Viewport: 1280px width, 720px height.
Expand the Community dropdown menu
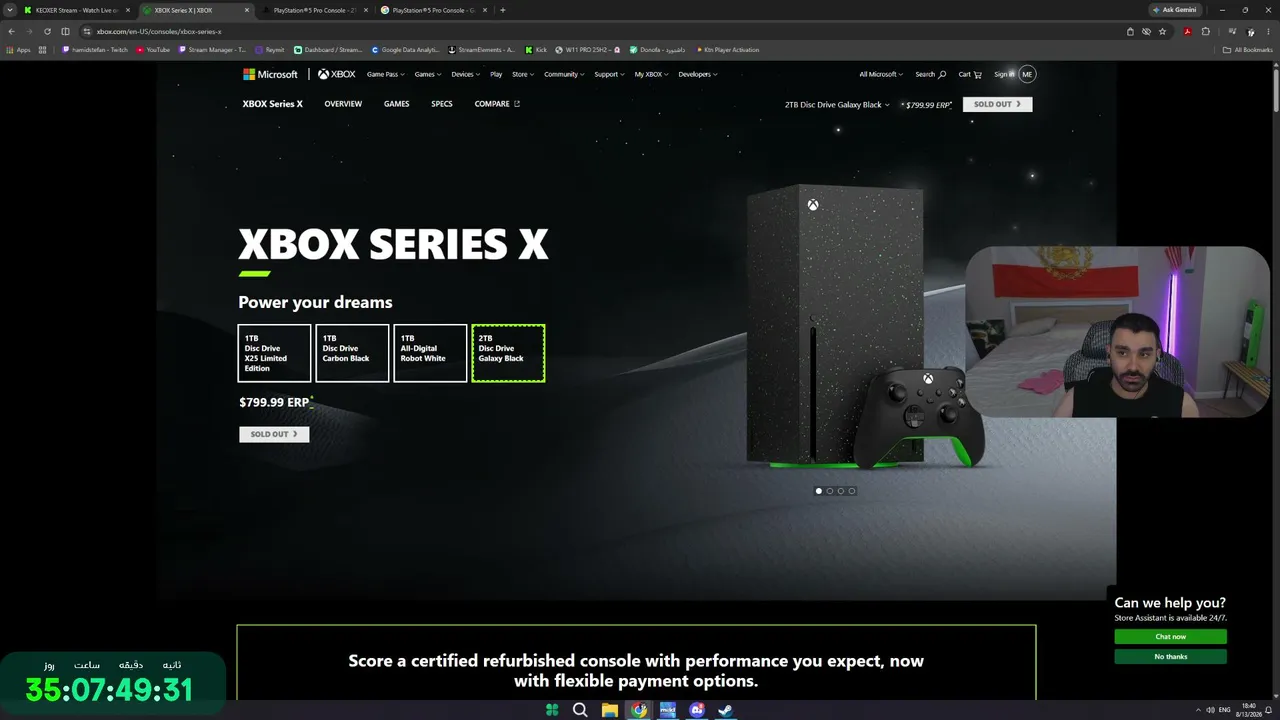click(564, 74)
